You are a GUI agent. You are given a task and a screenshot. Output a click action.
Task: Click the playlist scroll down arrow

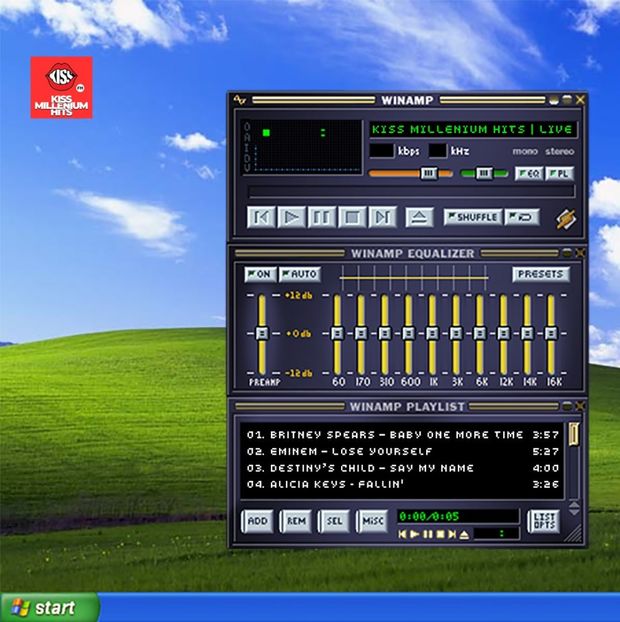tap(574, 513)
